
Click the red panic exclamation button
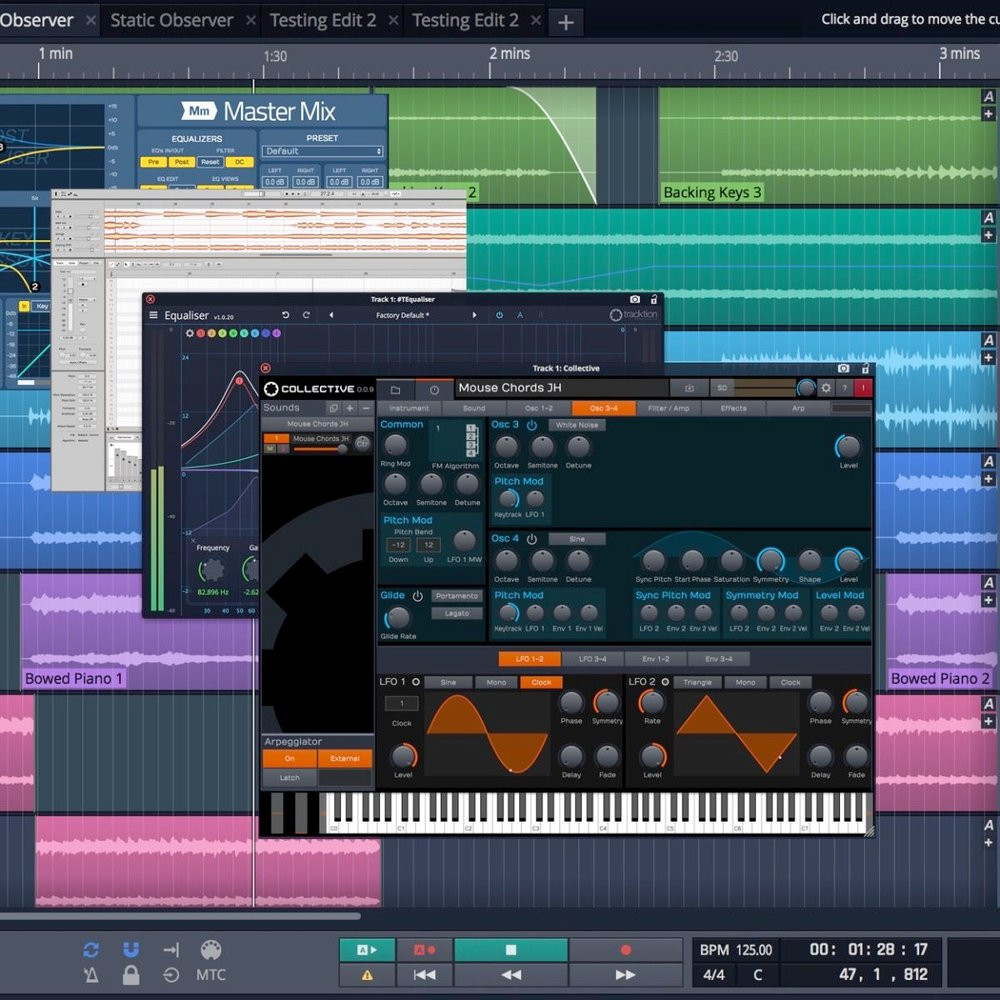[863, 388]
